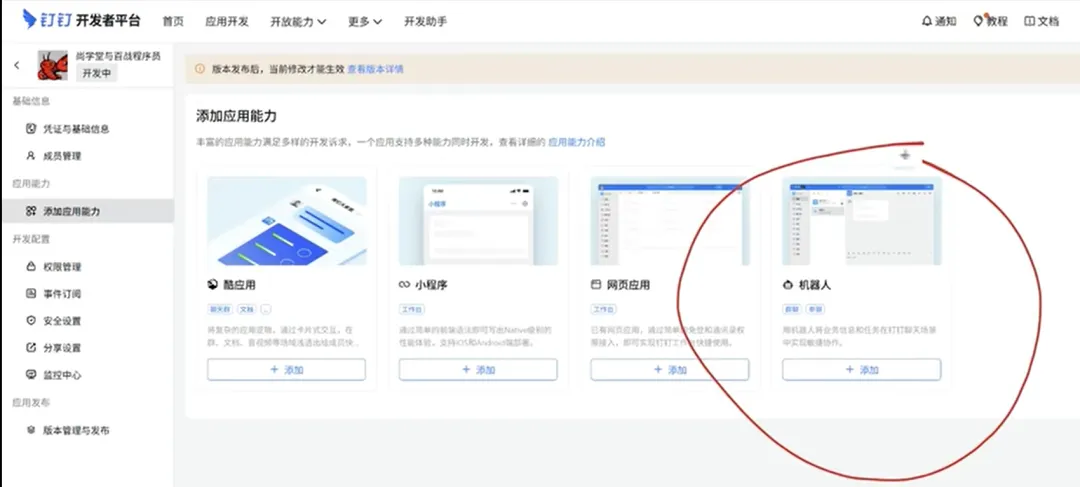This screenshot has height=487, width=1080.
Task: Click the warning icon in version banner
Action: pos(200,69)
